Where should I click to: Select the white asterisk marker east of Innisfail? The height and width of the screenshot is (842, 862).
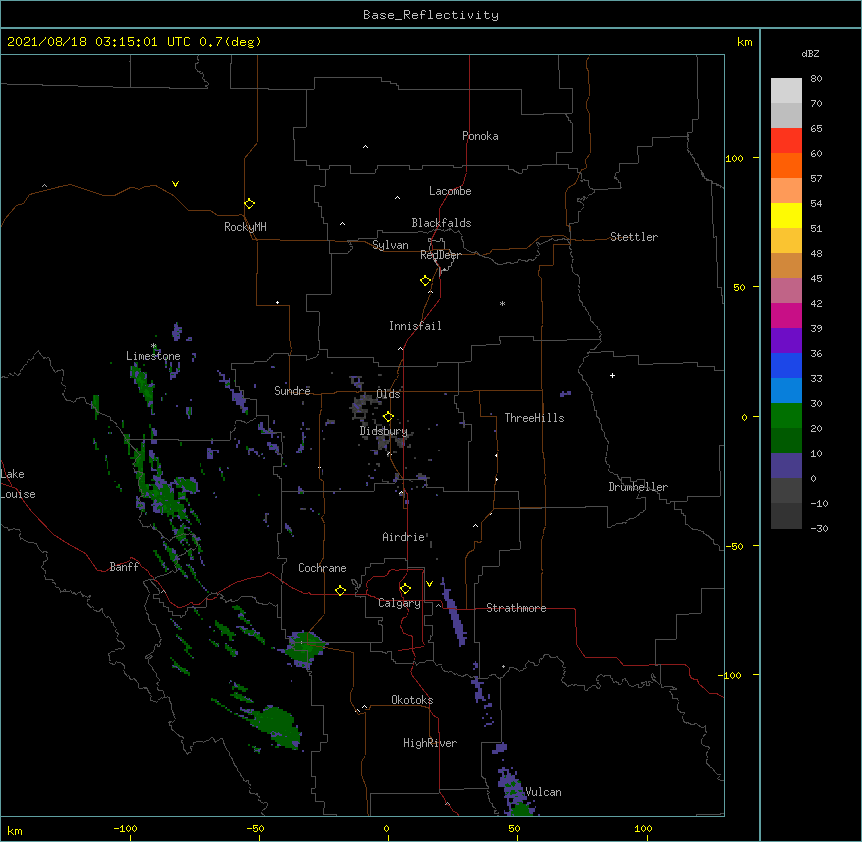coord(502,303)
